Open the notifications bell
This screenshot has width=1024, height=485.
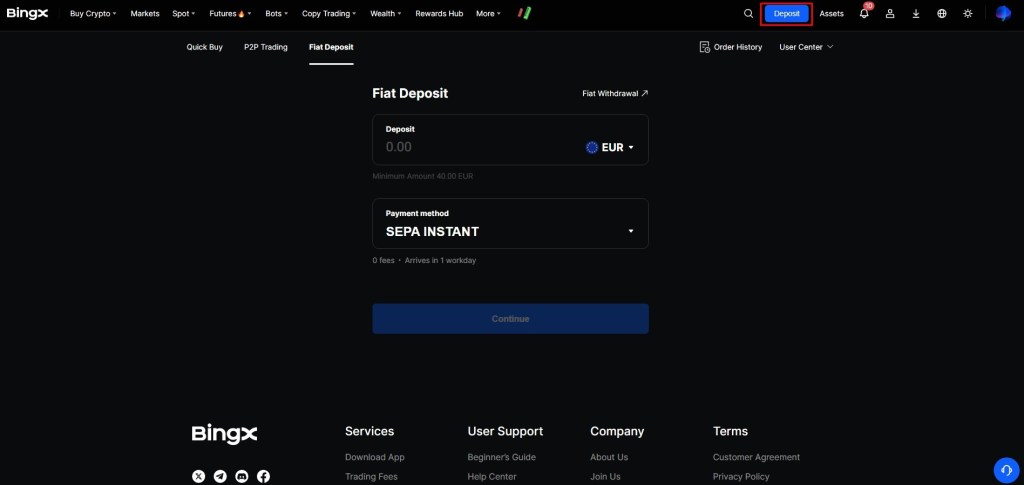pos(864,14)
